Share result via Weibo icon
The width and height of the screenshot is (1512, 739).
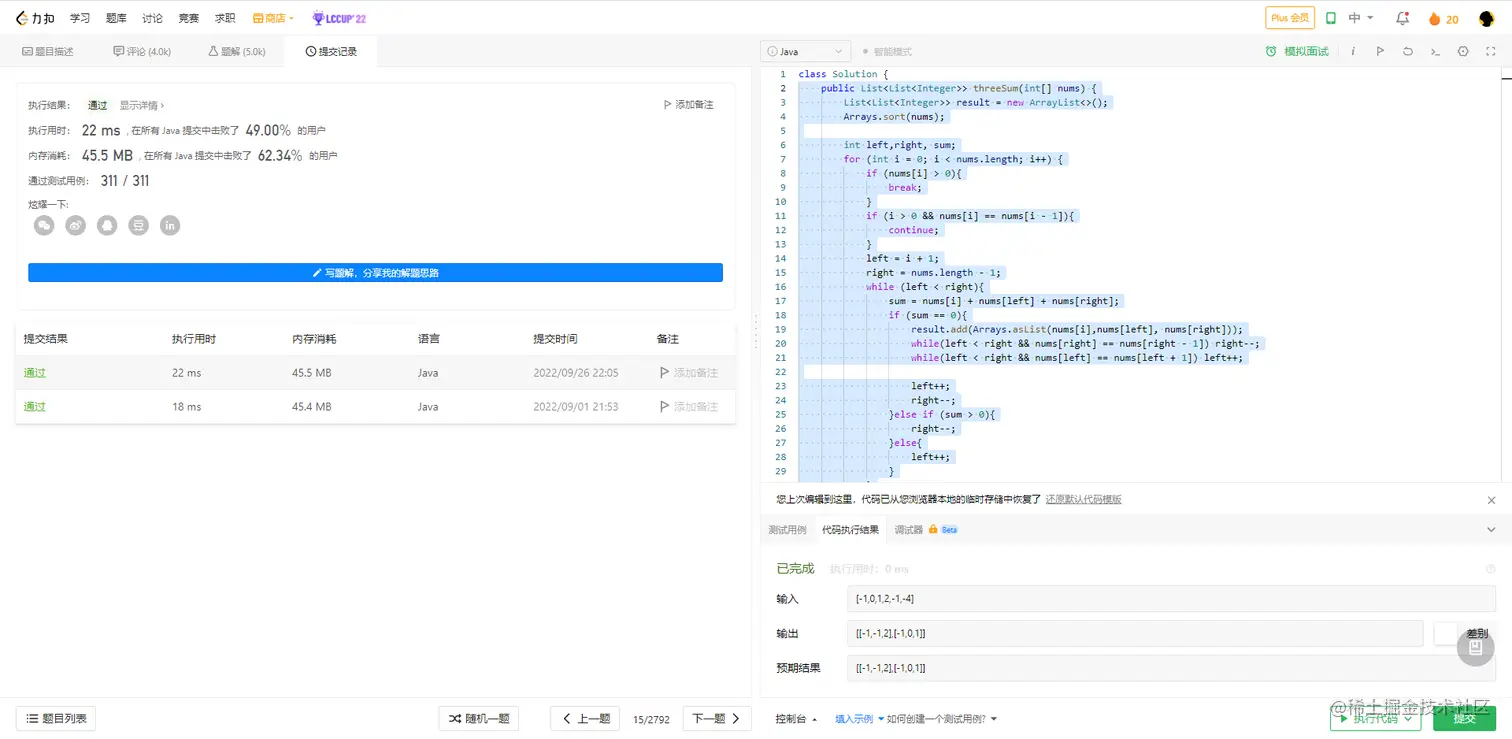76,226
